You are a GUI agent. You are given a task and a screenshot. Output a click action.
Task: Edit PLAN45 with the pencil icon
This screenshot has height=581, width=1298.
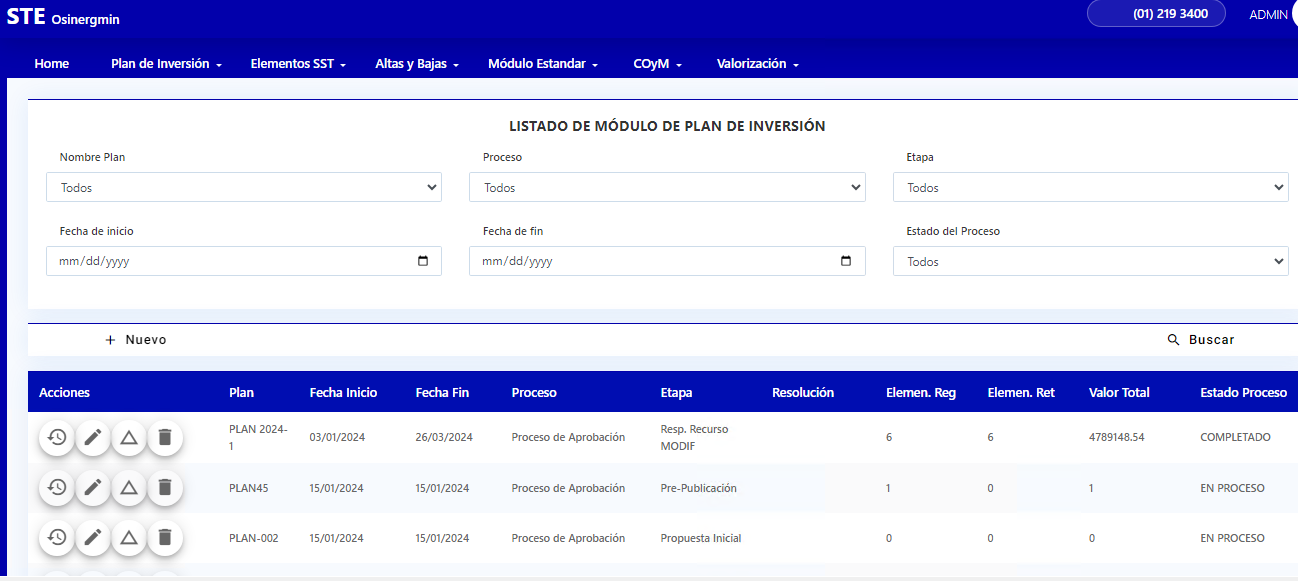[93, 487]
